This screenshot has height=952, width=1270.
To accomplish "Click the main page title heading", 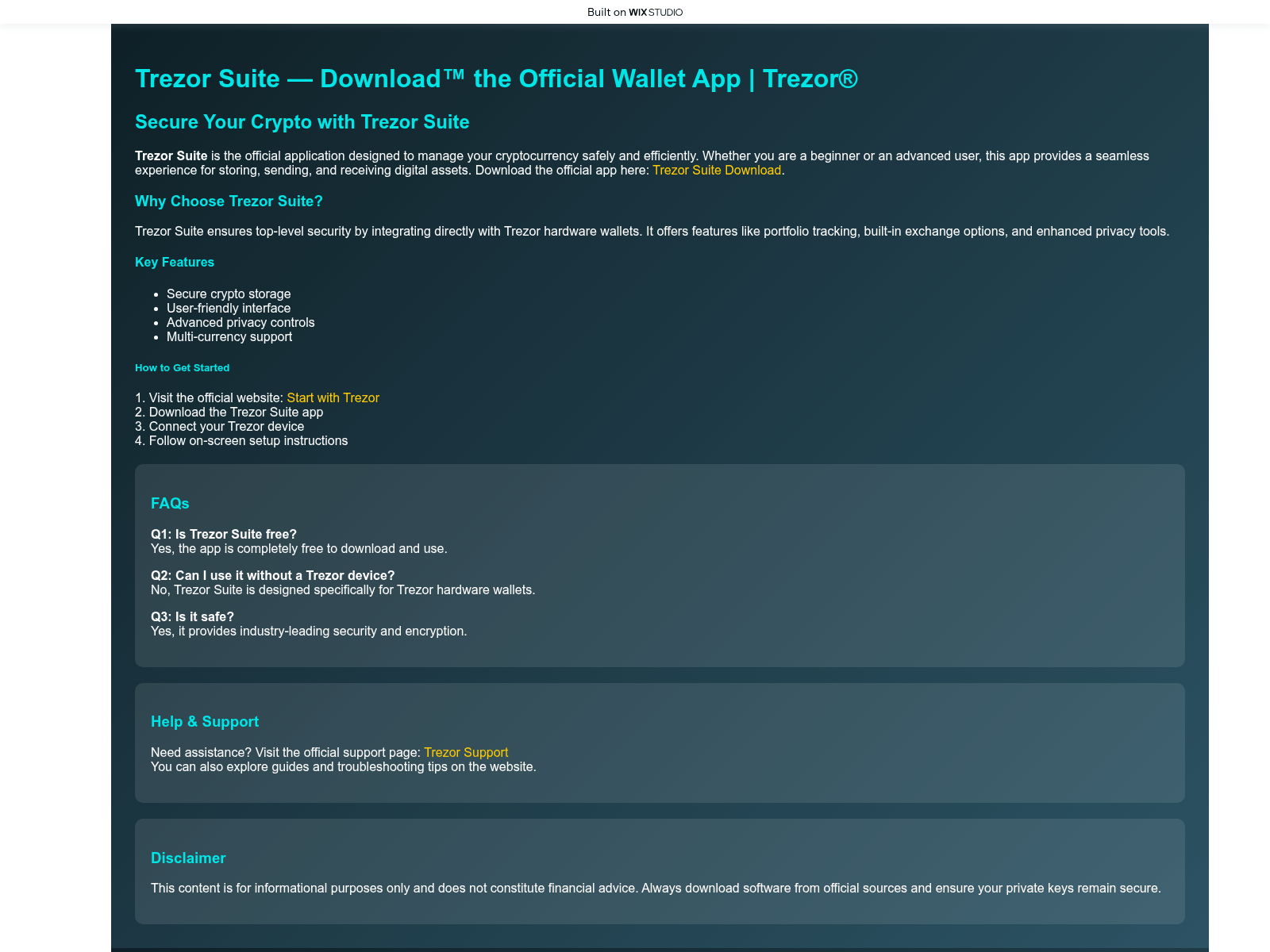I will click(x=498, y=79).
